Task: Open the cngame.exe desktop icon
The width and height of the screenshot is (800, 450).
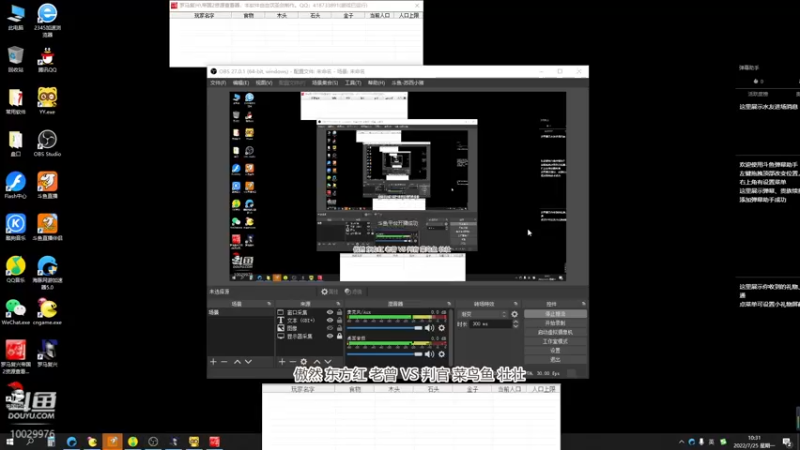Action: [47, 312]
